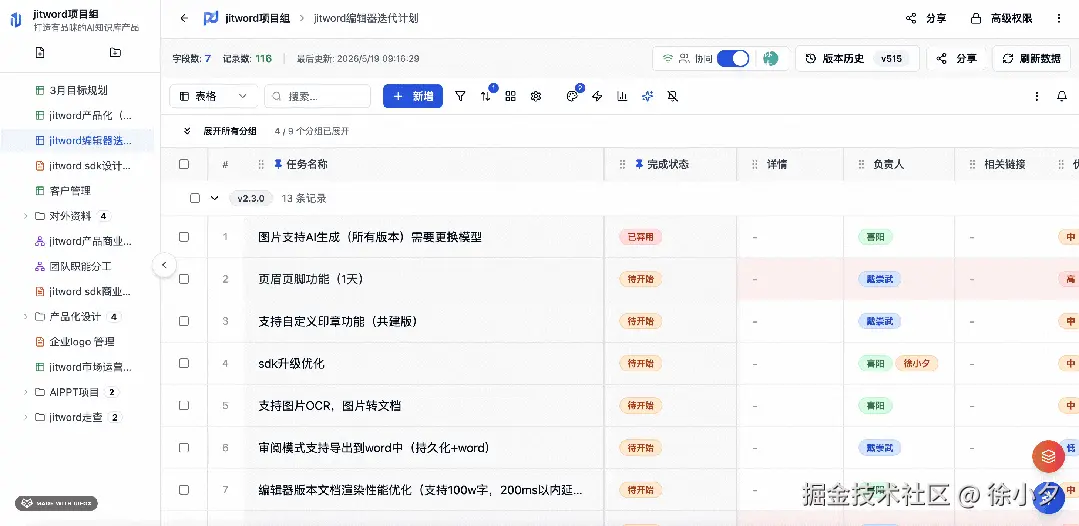1079x526 pixels.
Task: Open the top-right vertical dots menu
Action: click(1059, 19)
